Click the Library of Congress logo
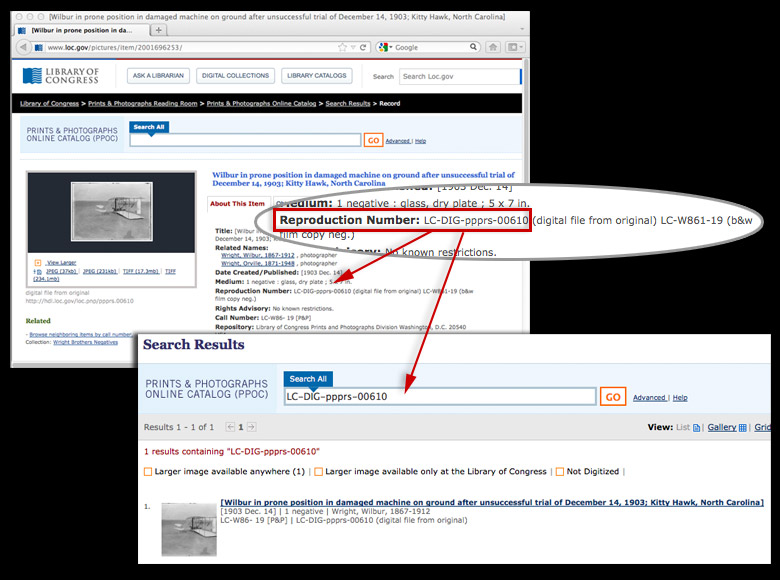This screenshot has height=580, width=780. (x=61, y=76)
